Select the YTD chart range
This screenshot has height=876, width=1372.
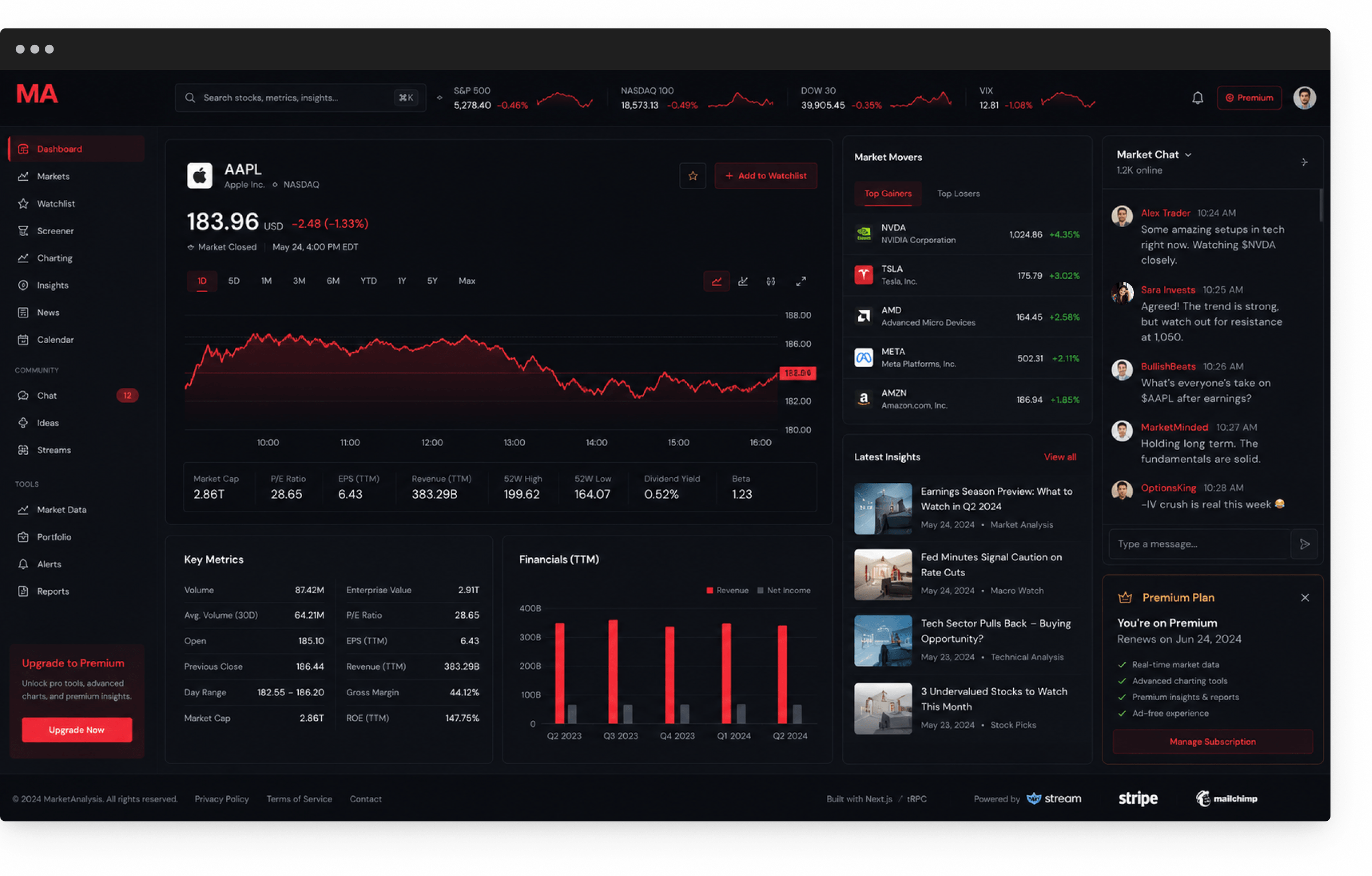pos(368,281)
